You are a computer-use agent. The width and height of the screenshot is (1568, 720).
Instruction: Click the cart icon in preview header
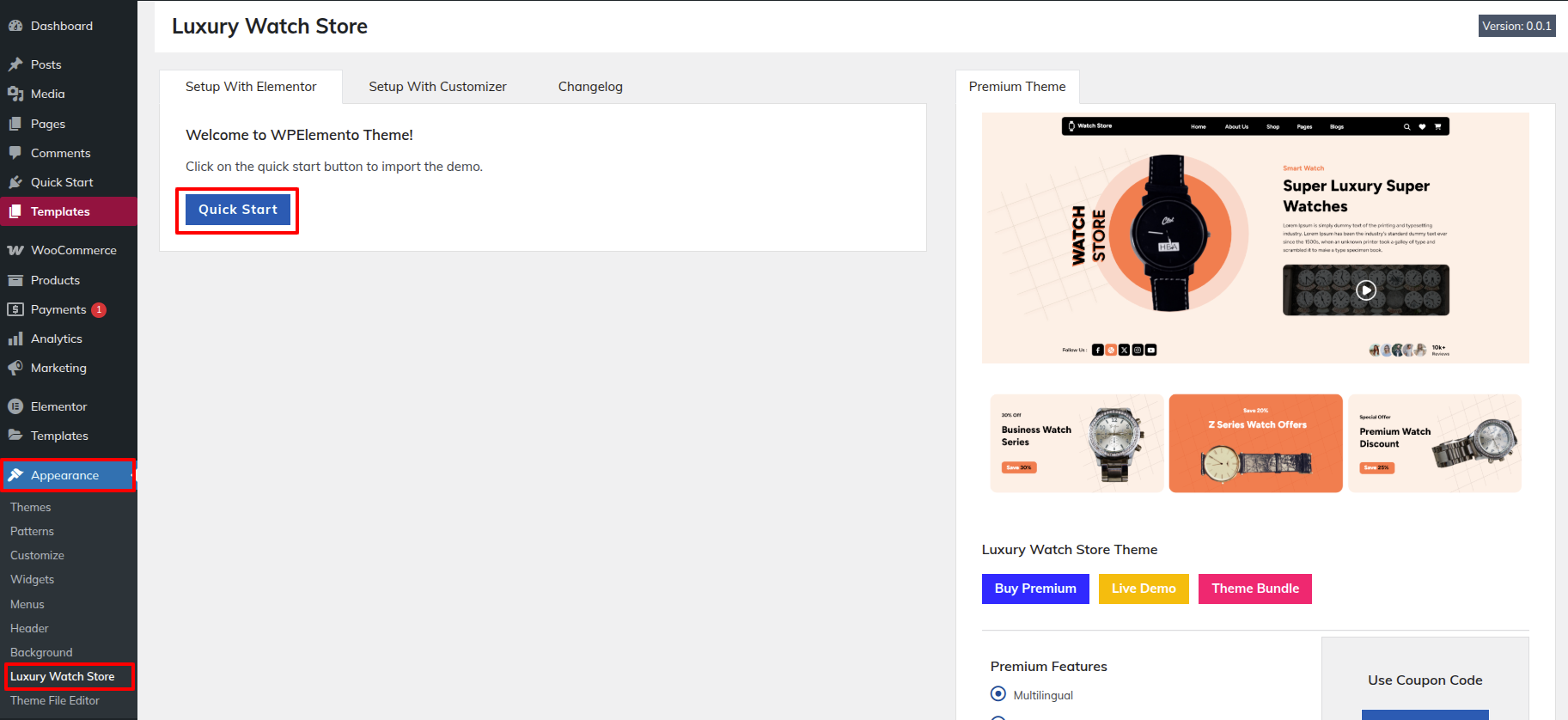pyautogui.click(x=1437, y=126)
